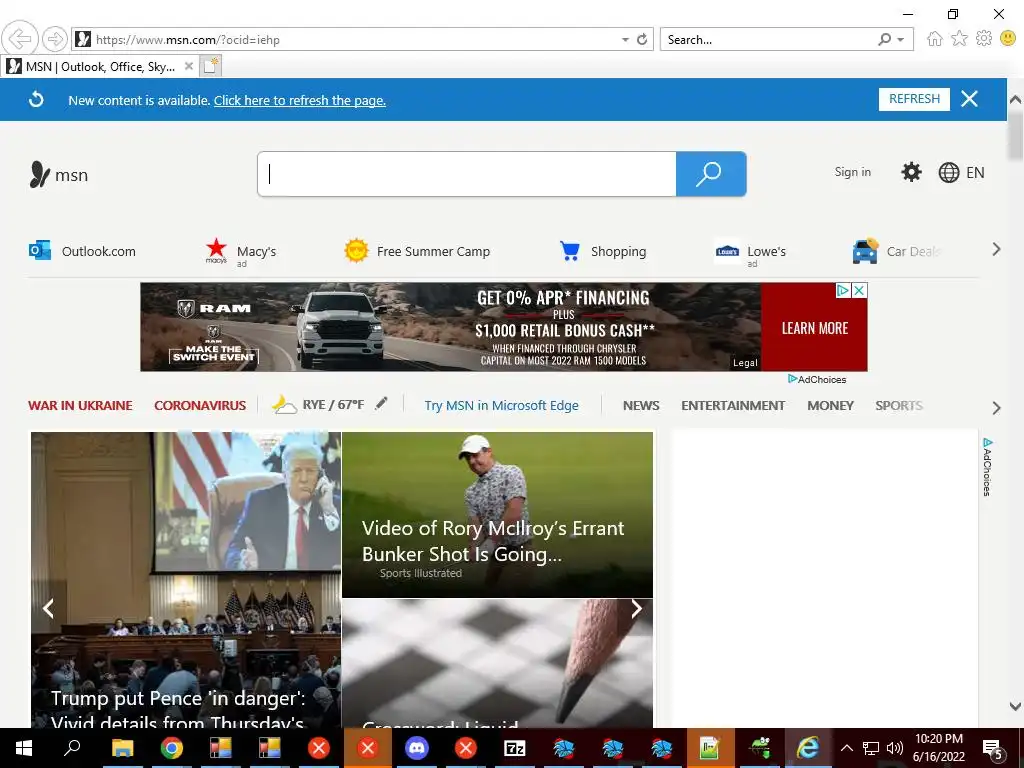The height and width of the screenshot is (768, 1024).
Task: Show hidden system tray icons chevron
Action: coord(846,748)
